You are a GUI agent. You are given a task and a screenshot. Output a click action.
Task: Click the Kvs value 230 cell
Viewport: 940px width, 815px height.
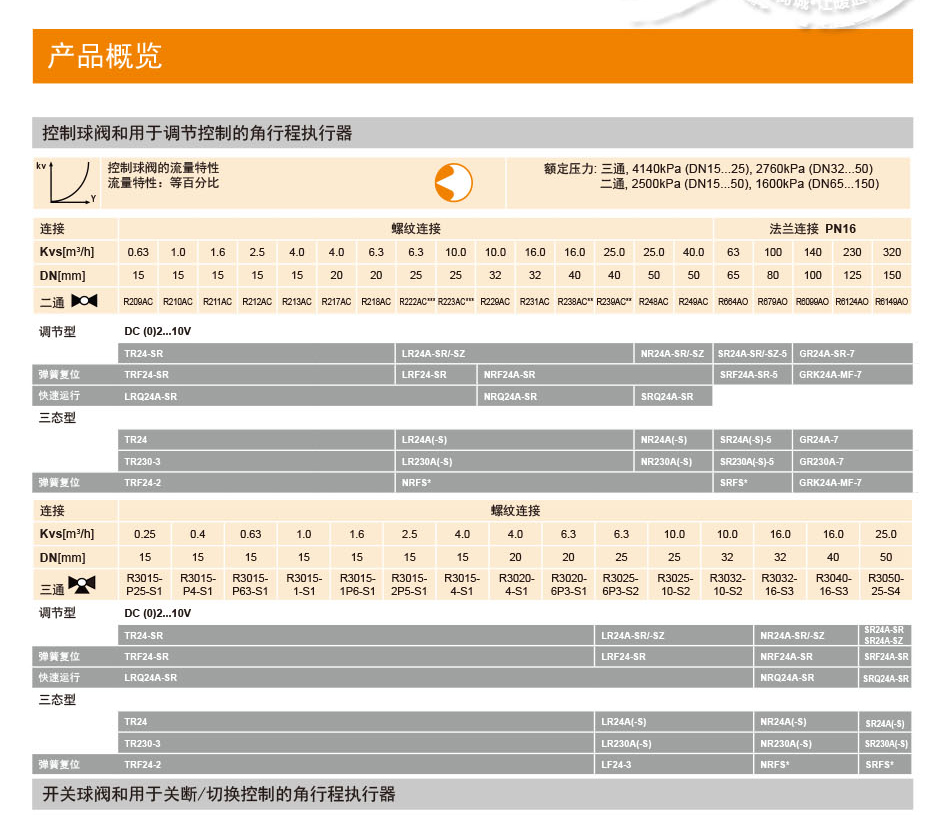852,252
